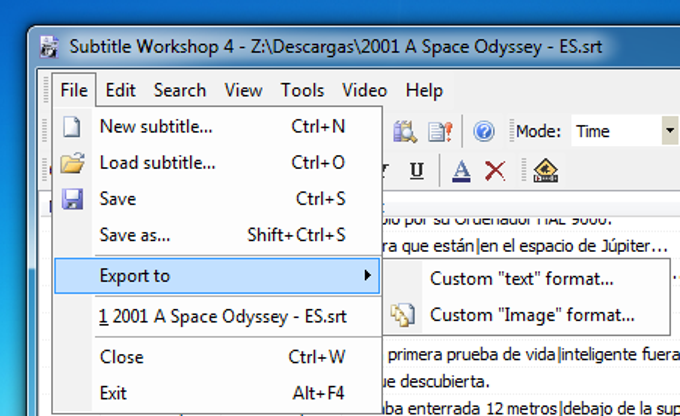Click the binoculars search toolbar icon

[405, 131]
